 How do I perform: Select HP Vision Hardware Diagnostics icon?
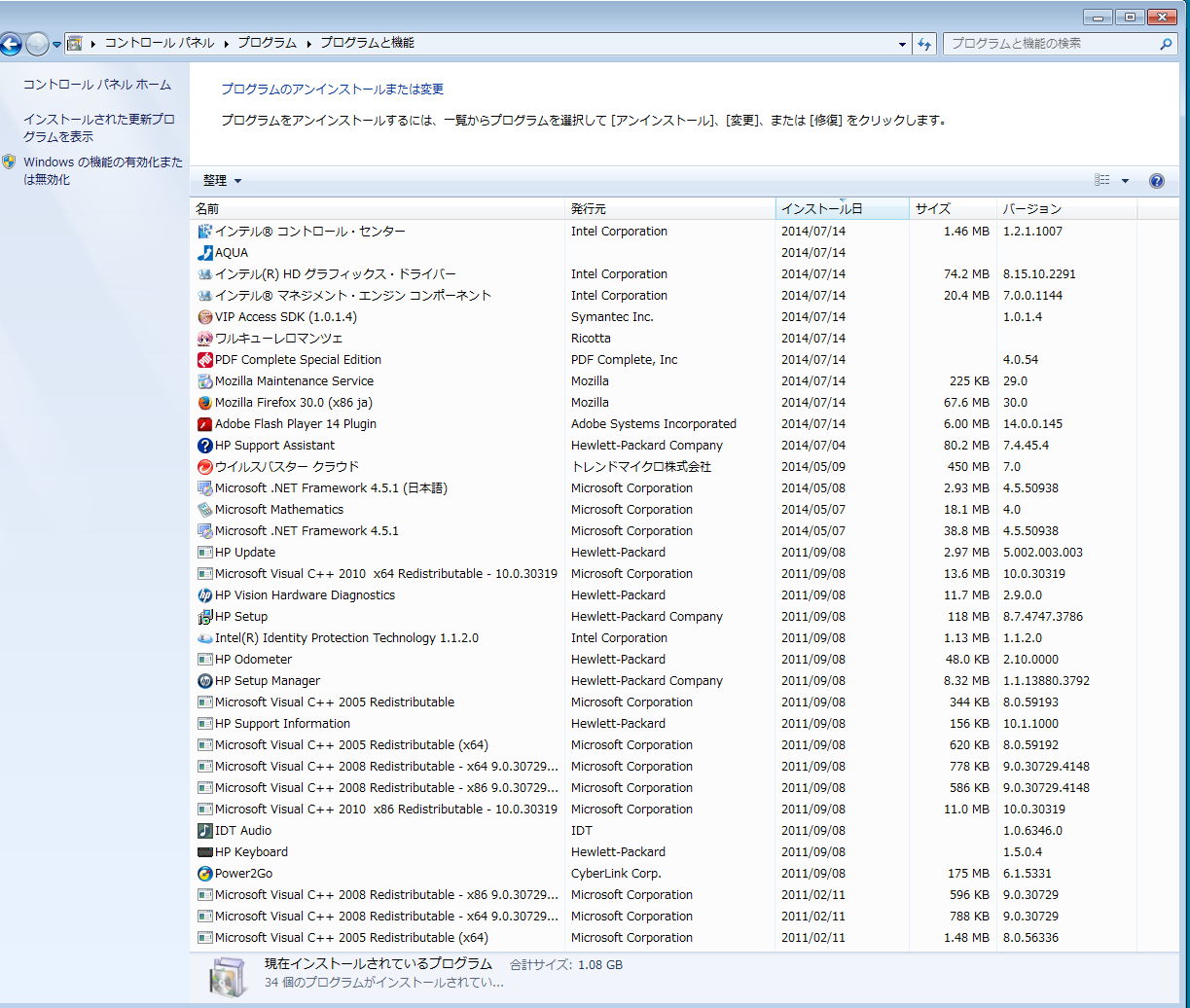(x=204, y=595)
